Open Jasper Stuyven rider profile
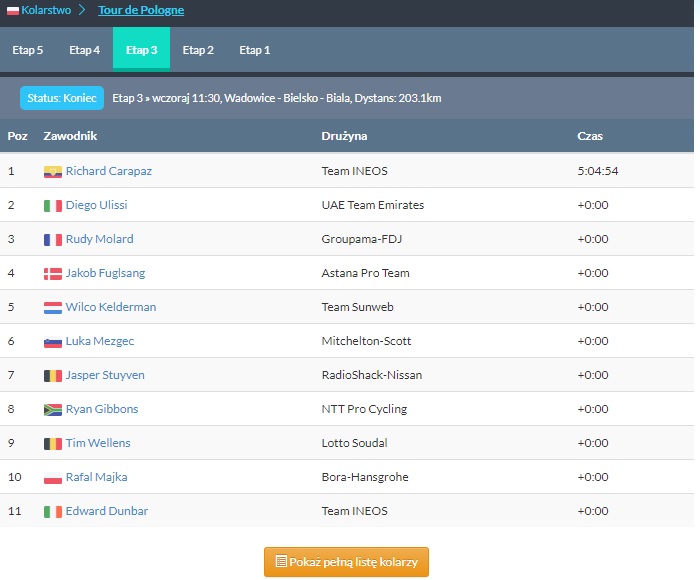This screenshot has height=580, width=700. tap(105, 375)
